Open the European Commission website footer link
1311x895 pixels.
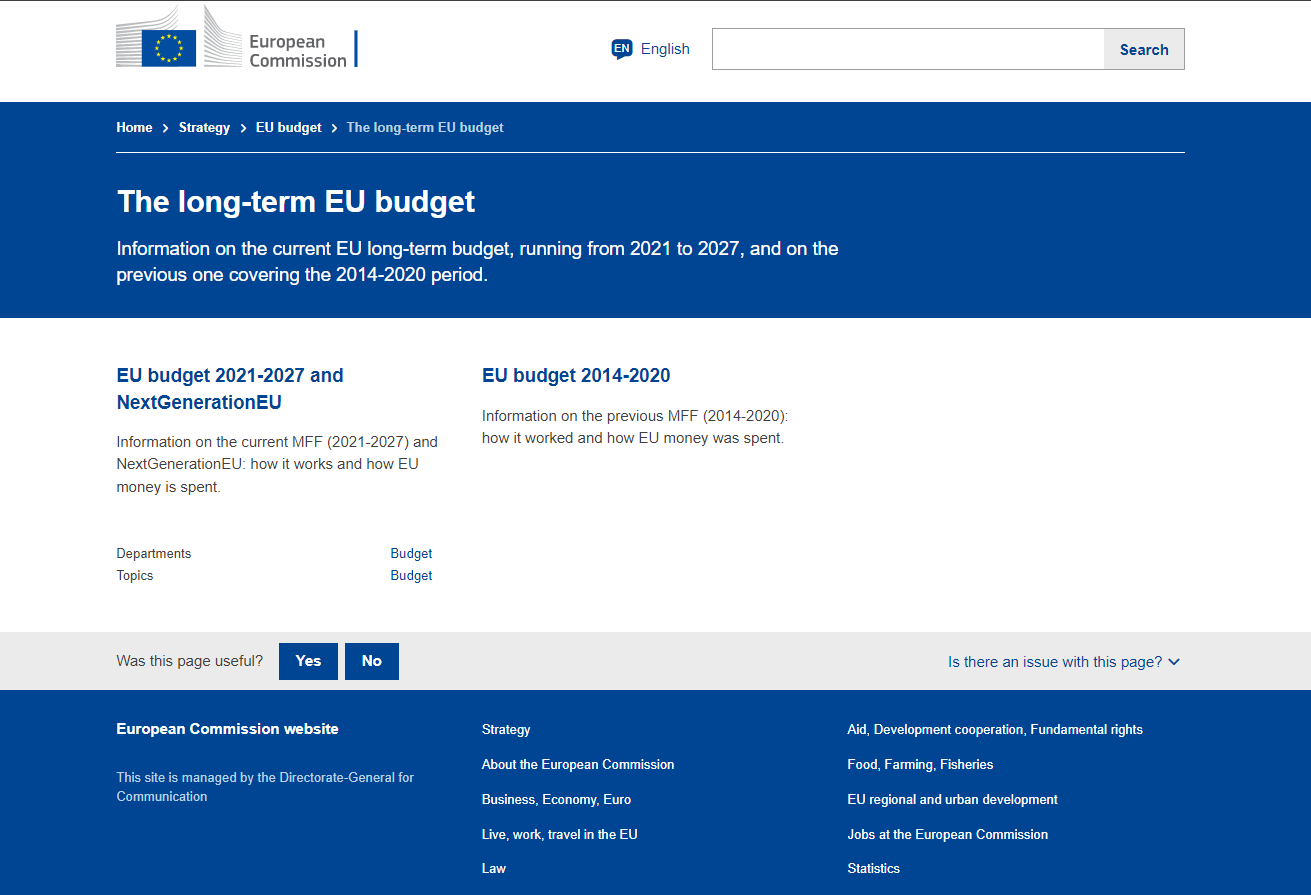[x=227, y=729]
